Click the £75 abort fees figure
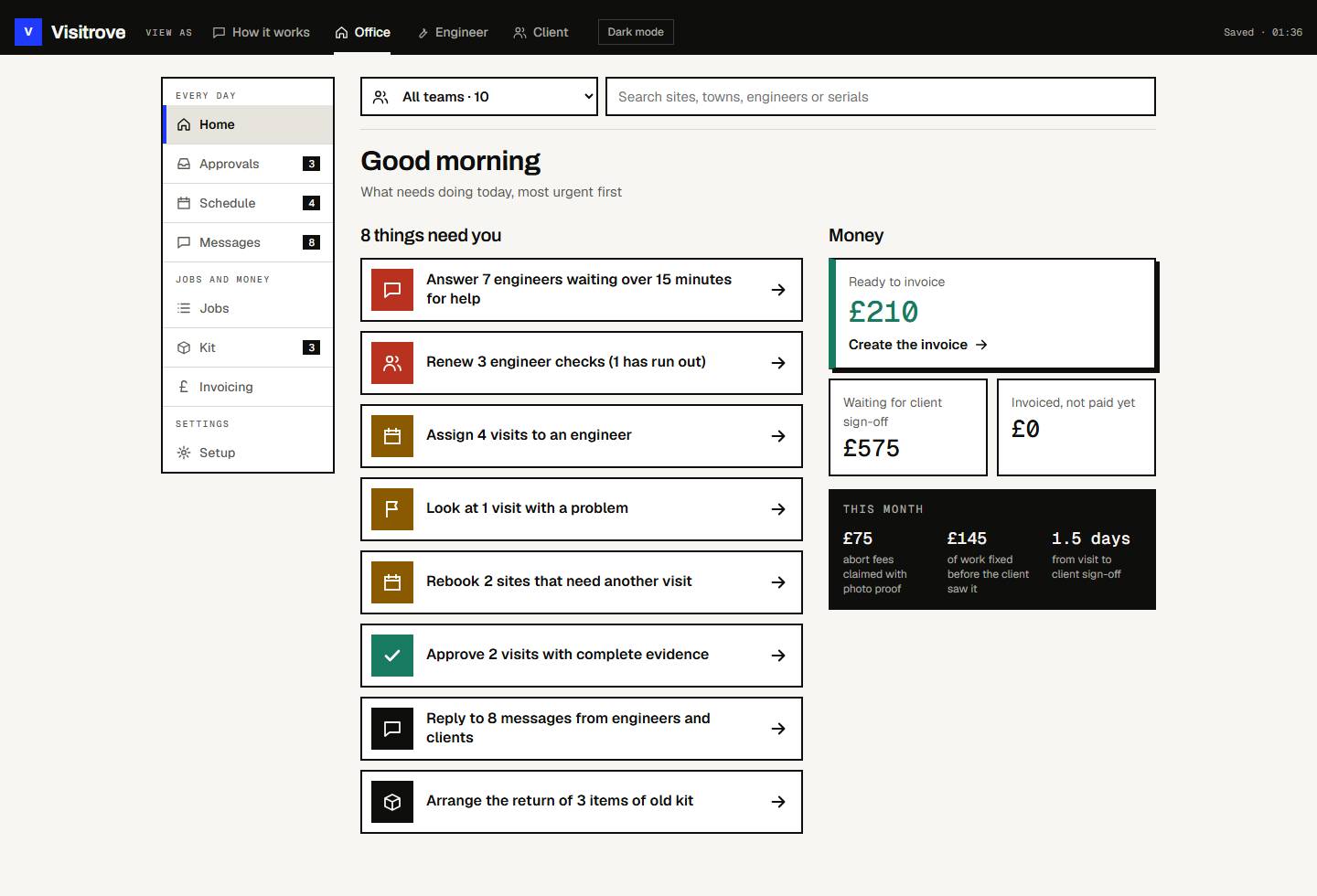Viewport: 1317px width, 896px height. click(858, 539)
